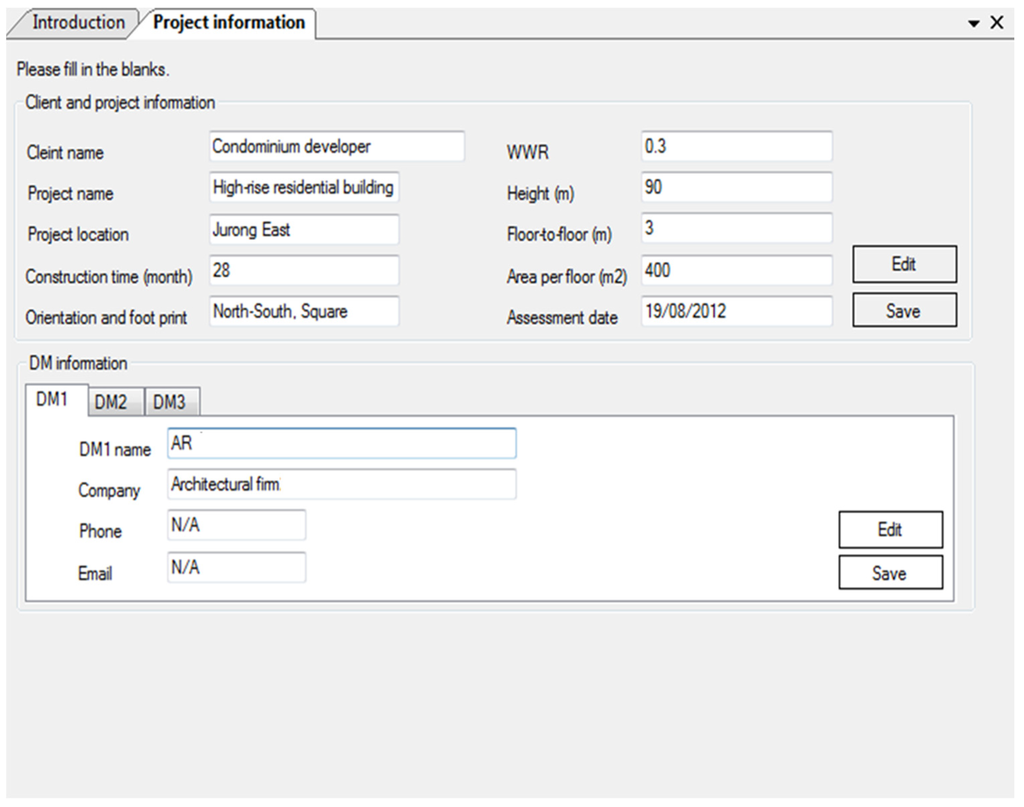Close the panel with the X icon
The height and width of the screenshot is (807, 1024).
pyautogui.click(x=996, y=23)
